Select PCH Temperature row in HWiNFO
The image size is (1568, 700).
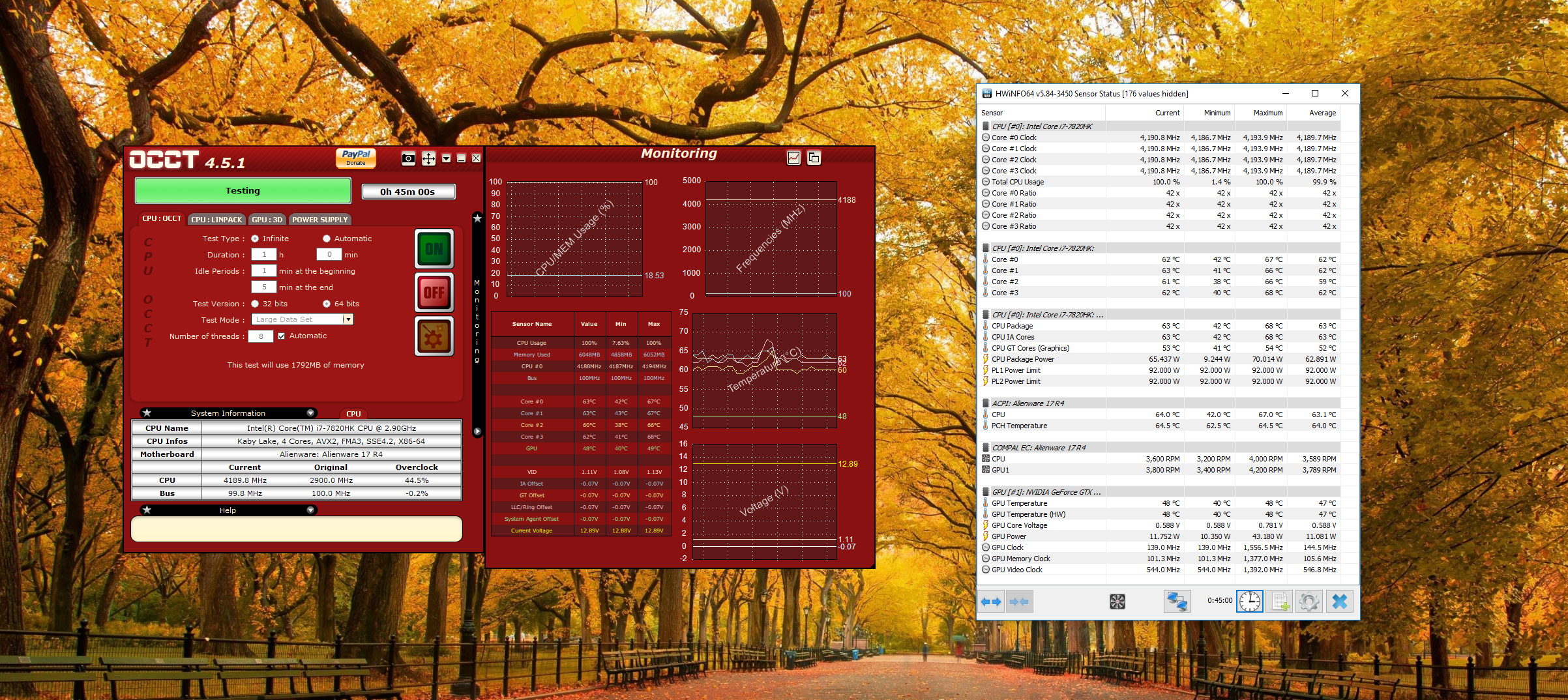tap(1159, 426)
